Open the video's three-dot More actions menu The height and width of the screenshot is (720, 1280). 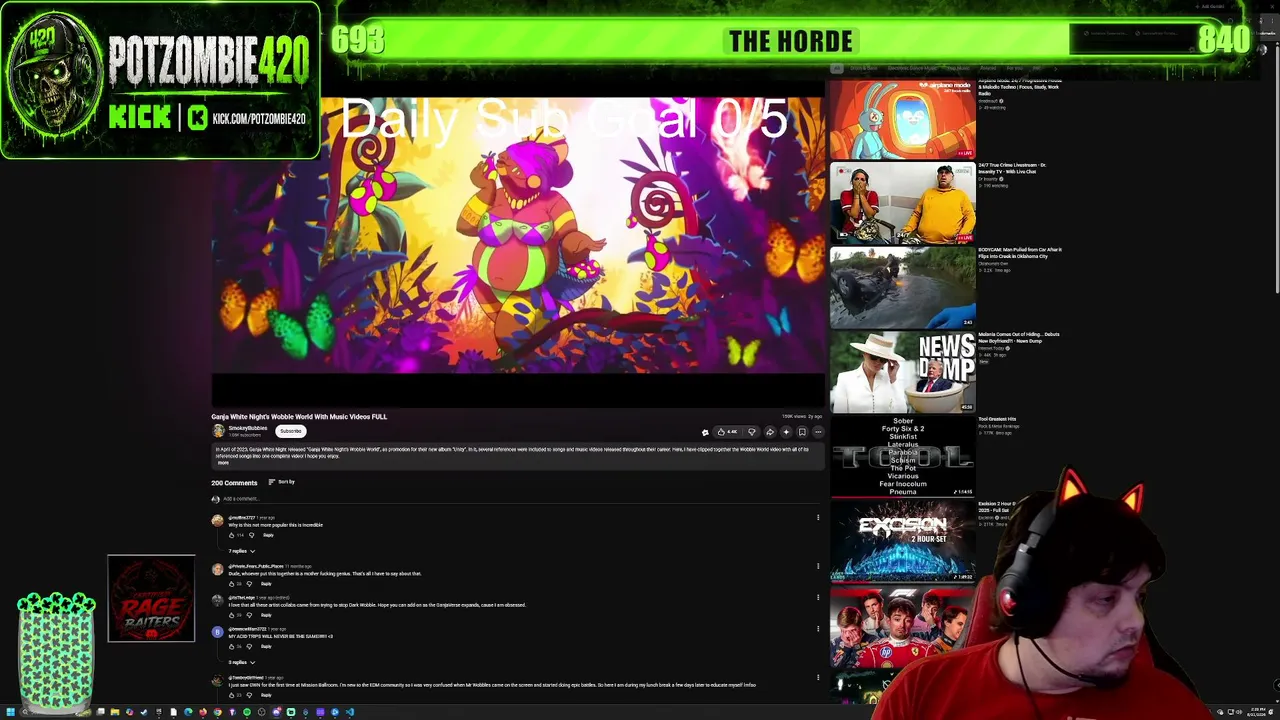click(x=818, y=432)
